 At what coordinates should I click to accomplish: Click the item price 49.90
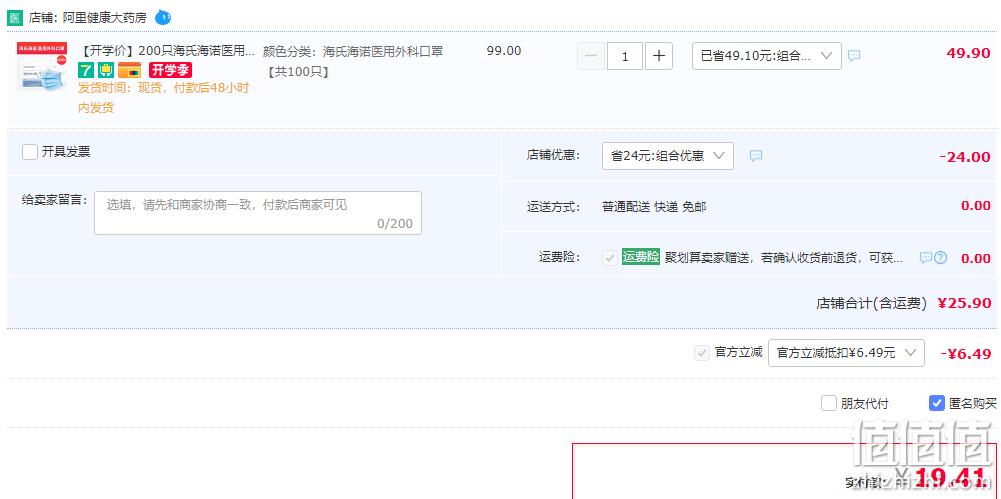[968, 53]
